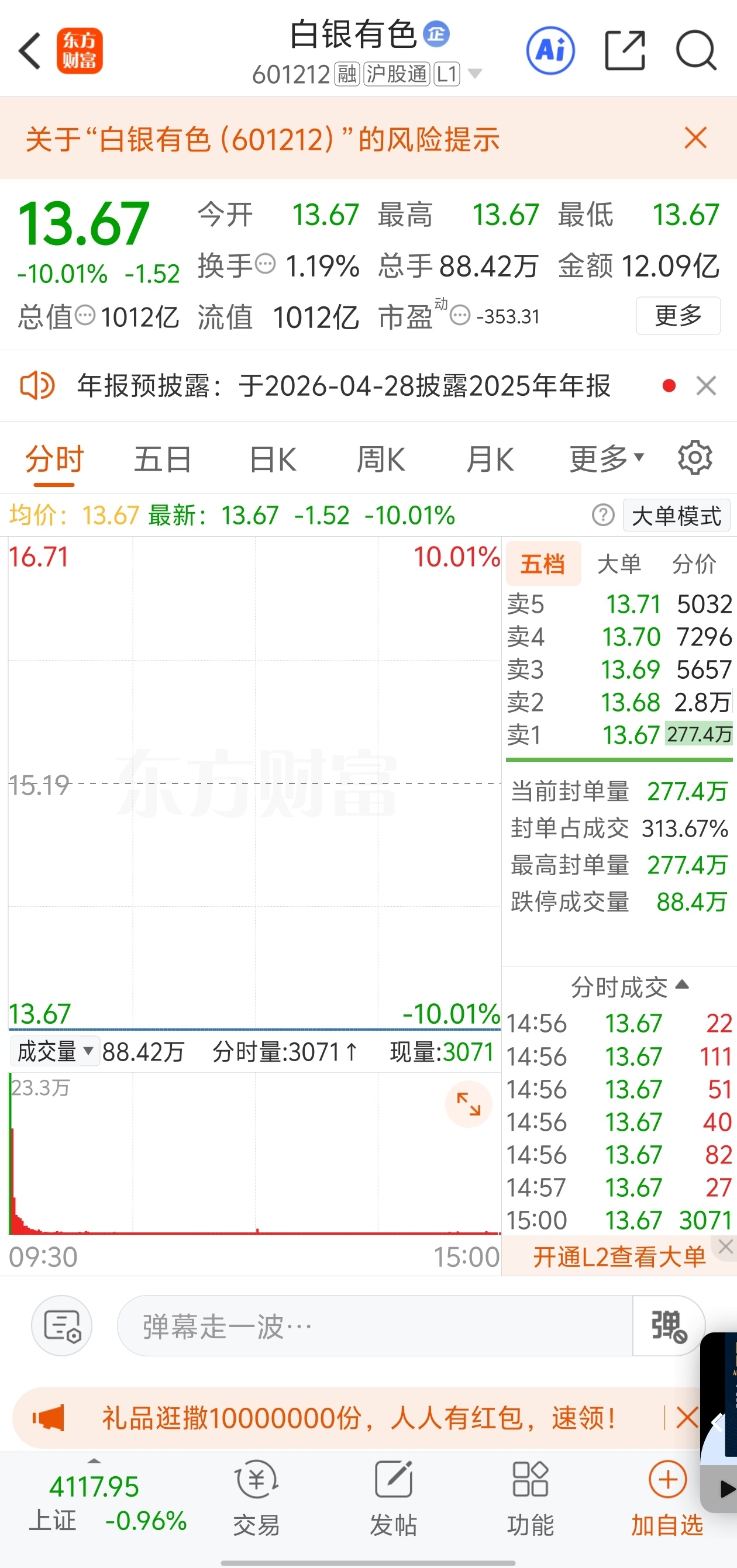Tap info icon next to 市盈
Image resolution: width=737 pixels, height=1568 pixels.
[460, 315]
